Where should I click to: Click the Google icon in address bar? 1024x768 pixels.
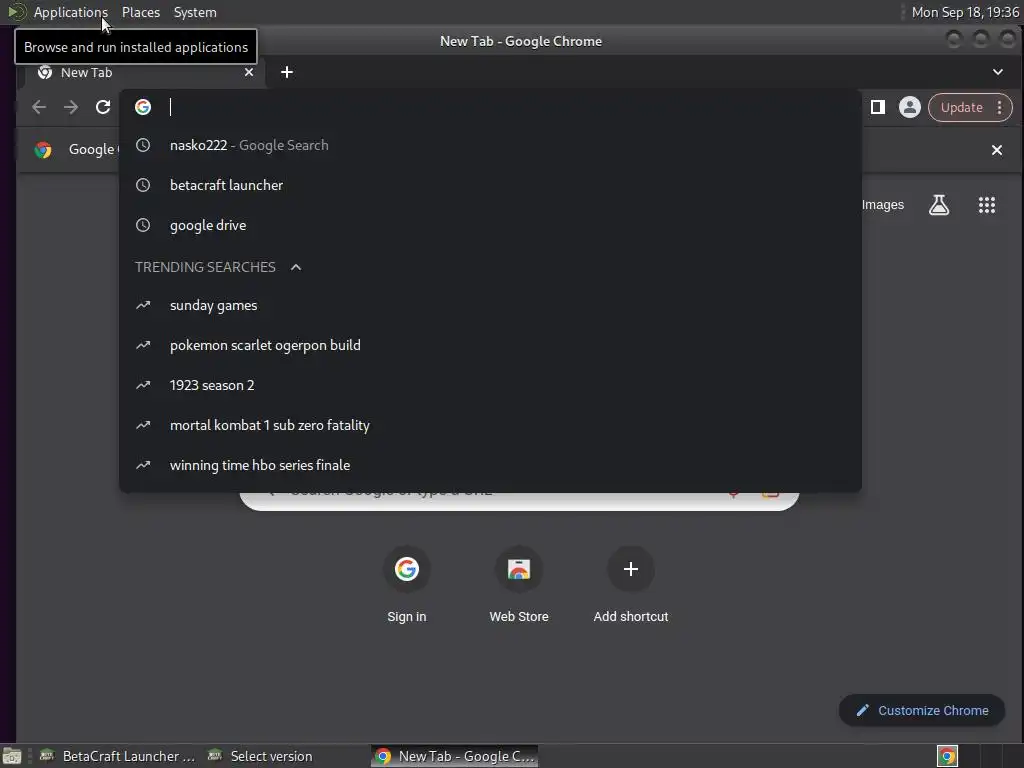click(x=143, y=107)
